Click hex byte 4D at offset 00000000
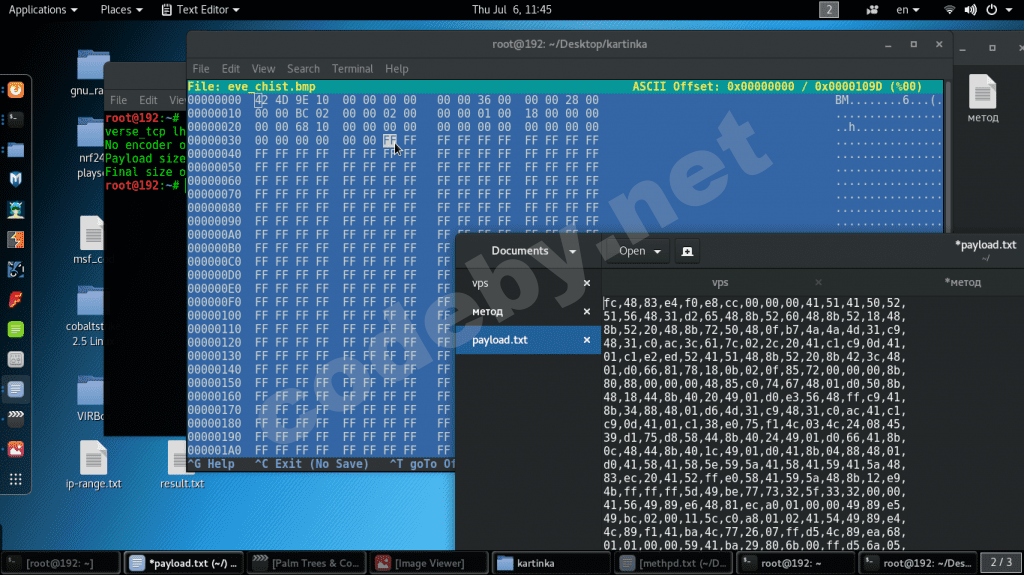 281,100
